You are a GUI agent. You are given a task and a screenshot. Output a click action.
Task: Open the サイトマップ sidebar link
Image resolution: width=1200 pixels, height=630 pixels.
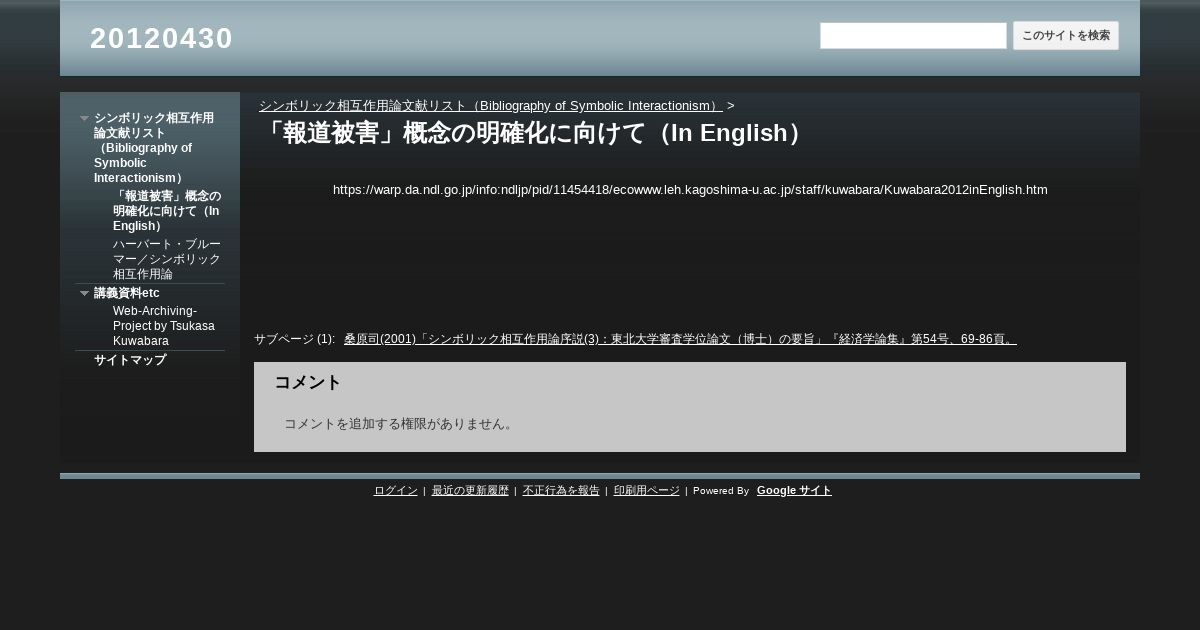130,360
